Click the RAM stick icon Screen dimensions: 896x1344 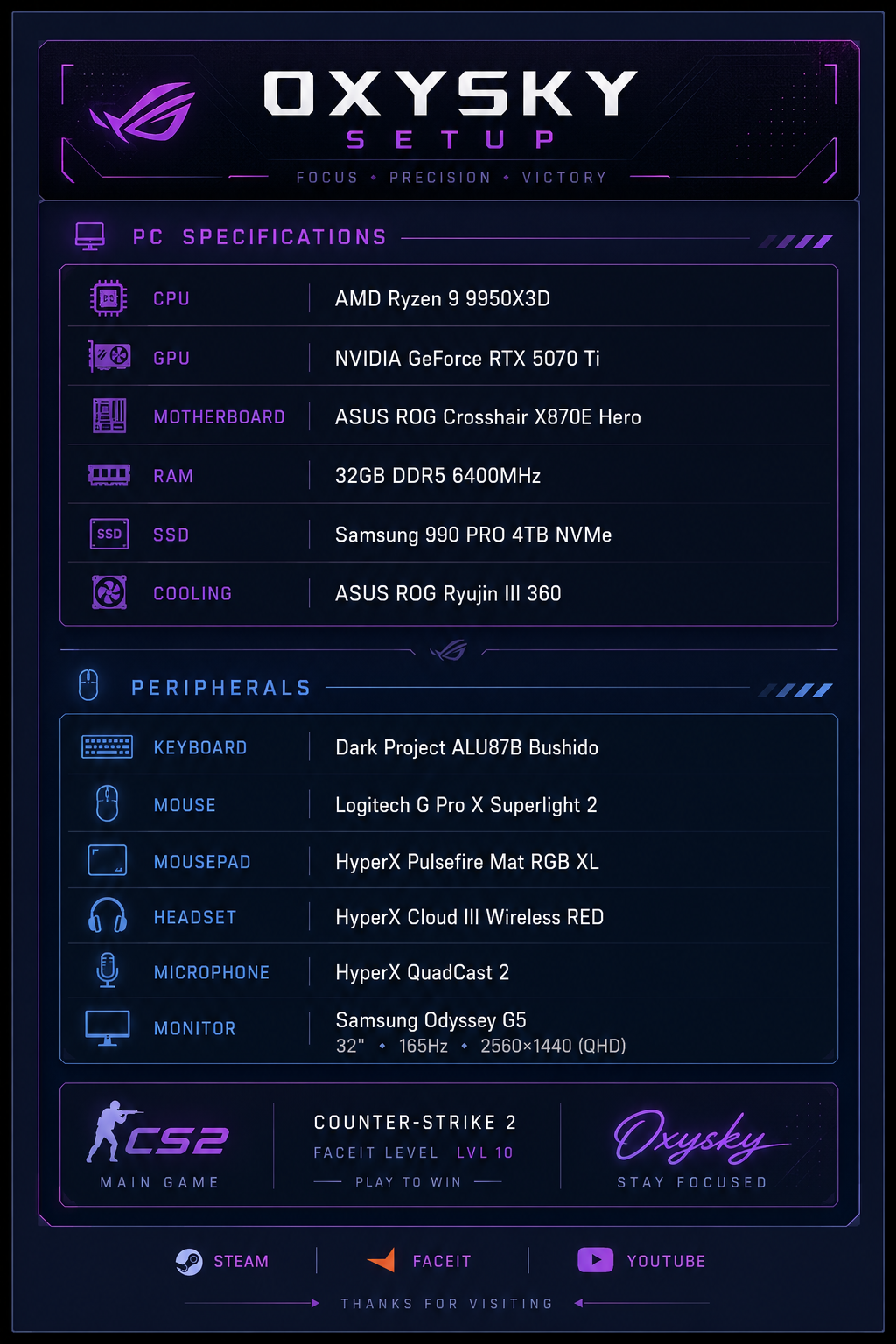109,475
